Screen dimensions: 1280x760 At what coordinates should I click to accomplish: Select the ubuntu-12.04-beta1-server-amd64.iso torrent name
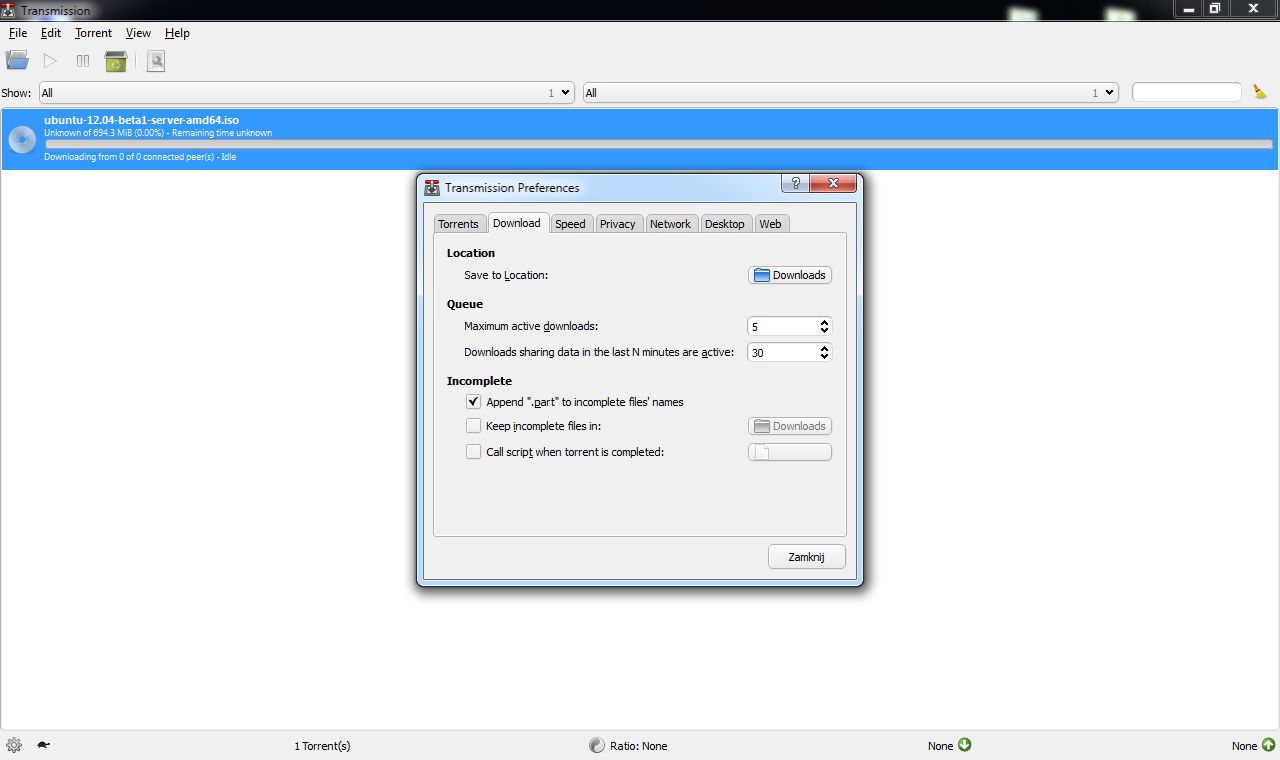tap(141, 120)
